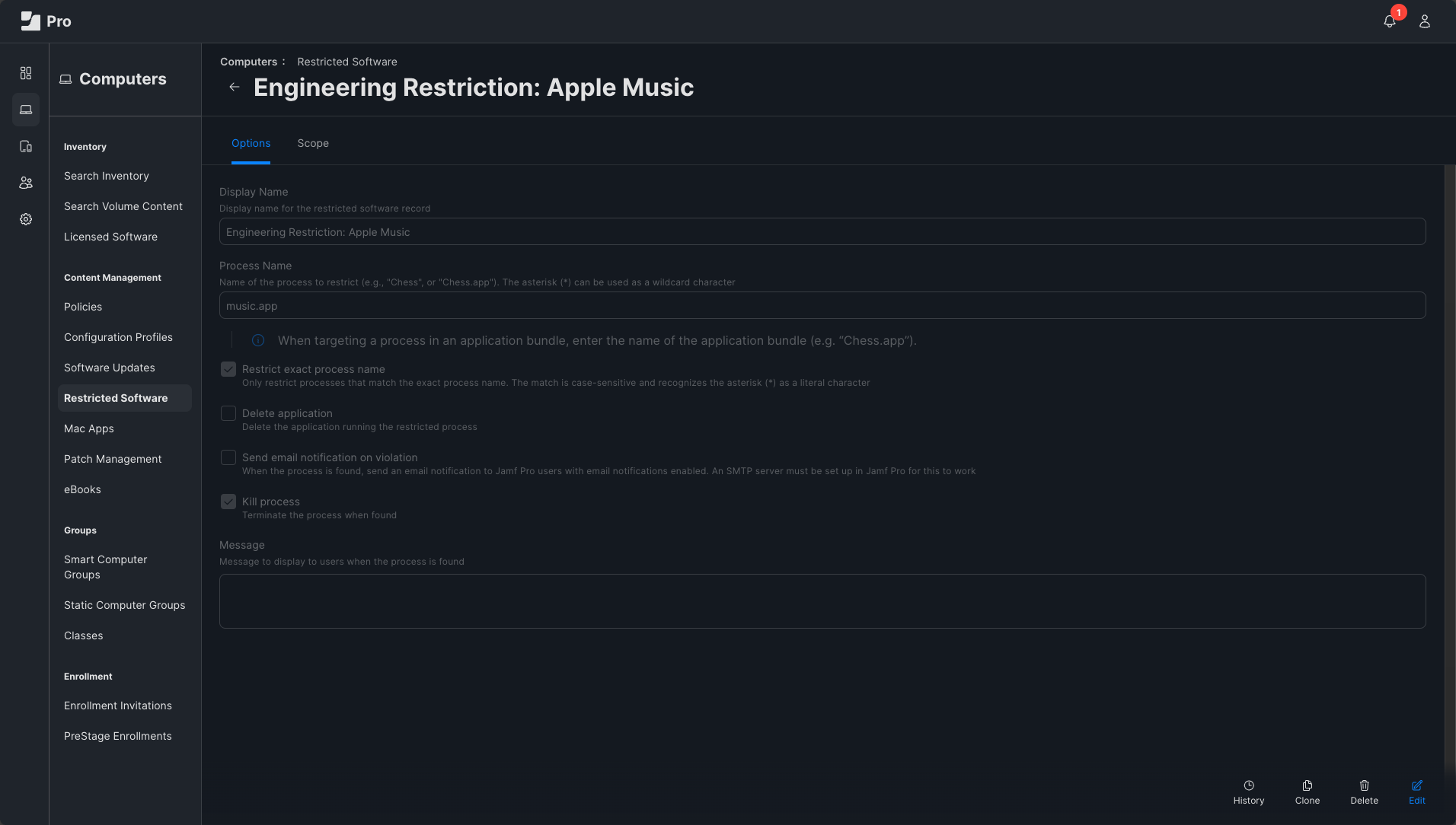Image resolution: width=1456 pixels, height=825 pixels.
Task: Delete this restricted software record
Action: [1365, 792]
